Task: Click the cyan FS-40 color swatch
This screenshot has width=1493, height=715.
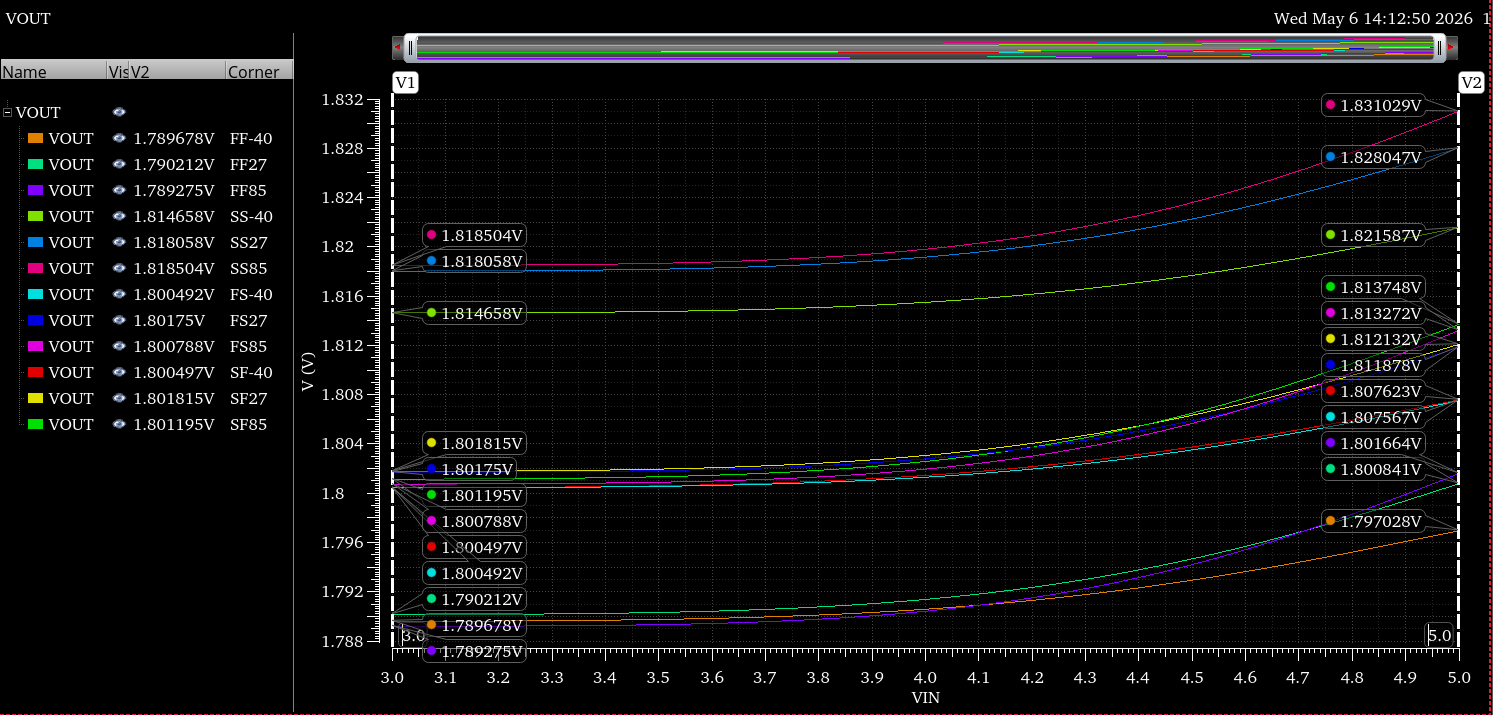Action: coord(35,294)
